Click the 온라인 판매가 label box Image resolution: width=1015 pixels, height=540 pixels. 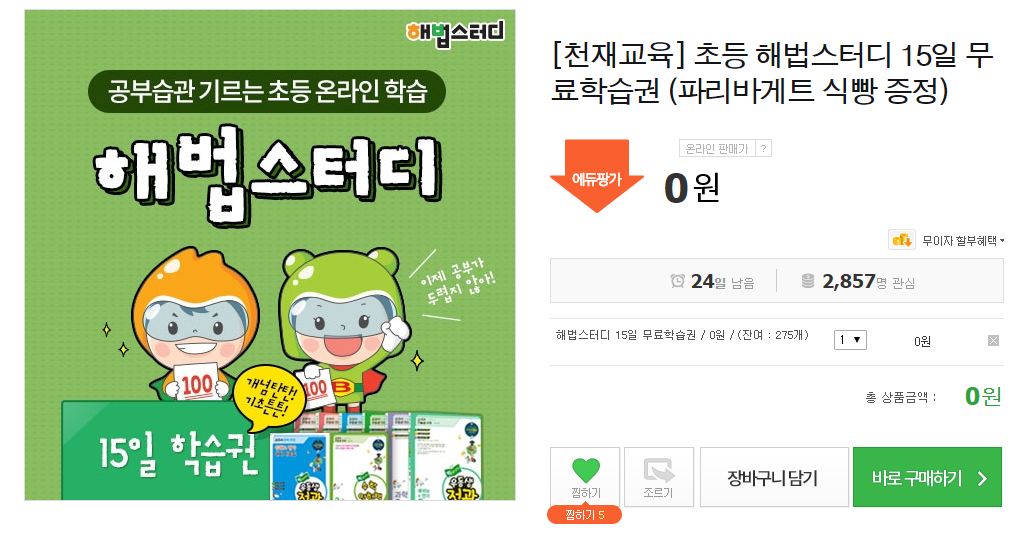click(717, 148)
